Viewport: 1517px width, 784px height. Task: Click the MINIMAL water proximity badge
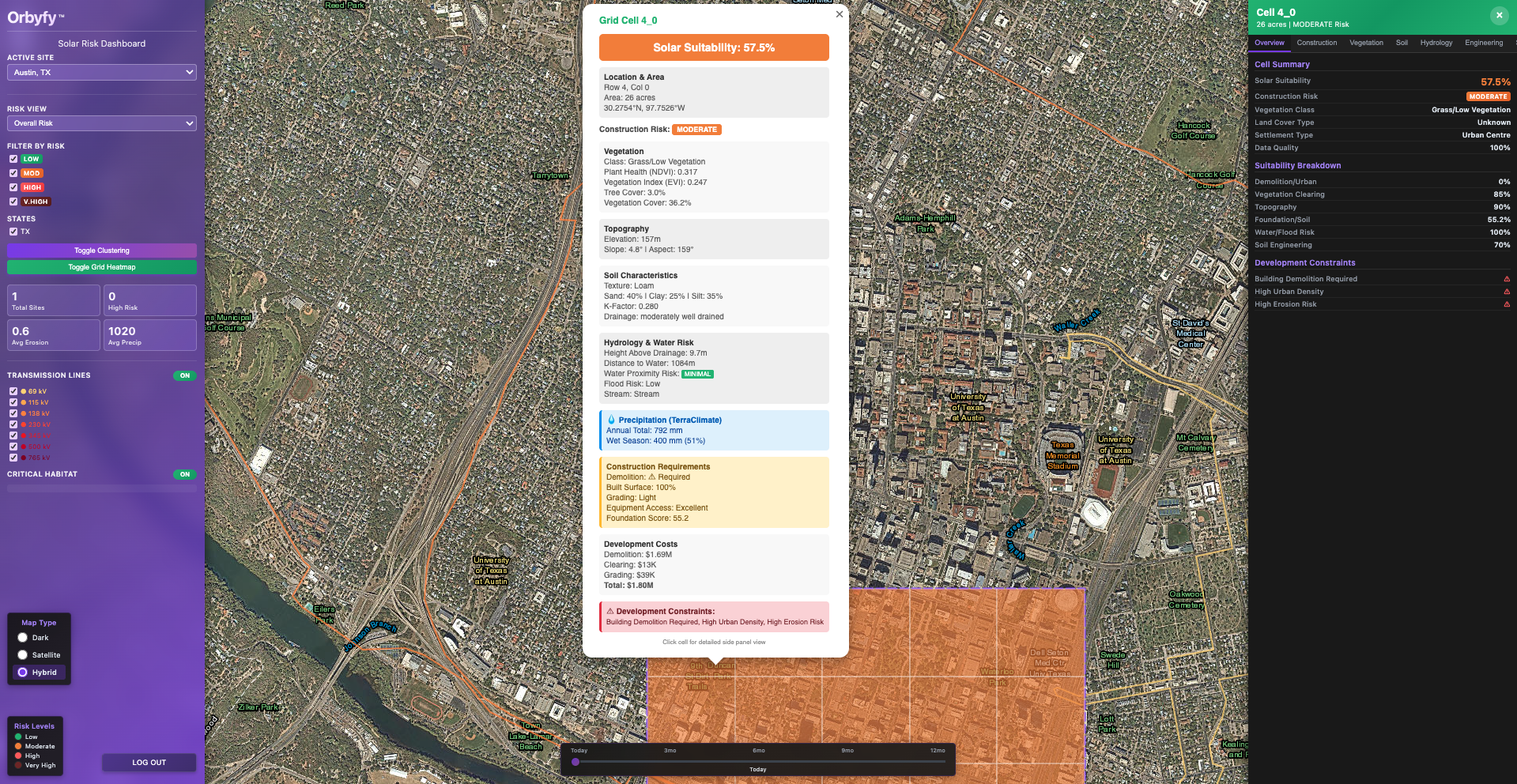coord(697,374)
